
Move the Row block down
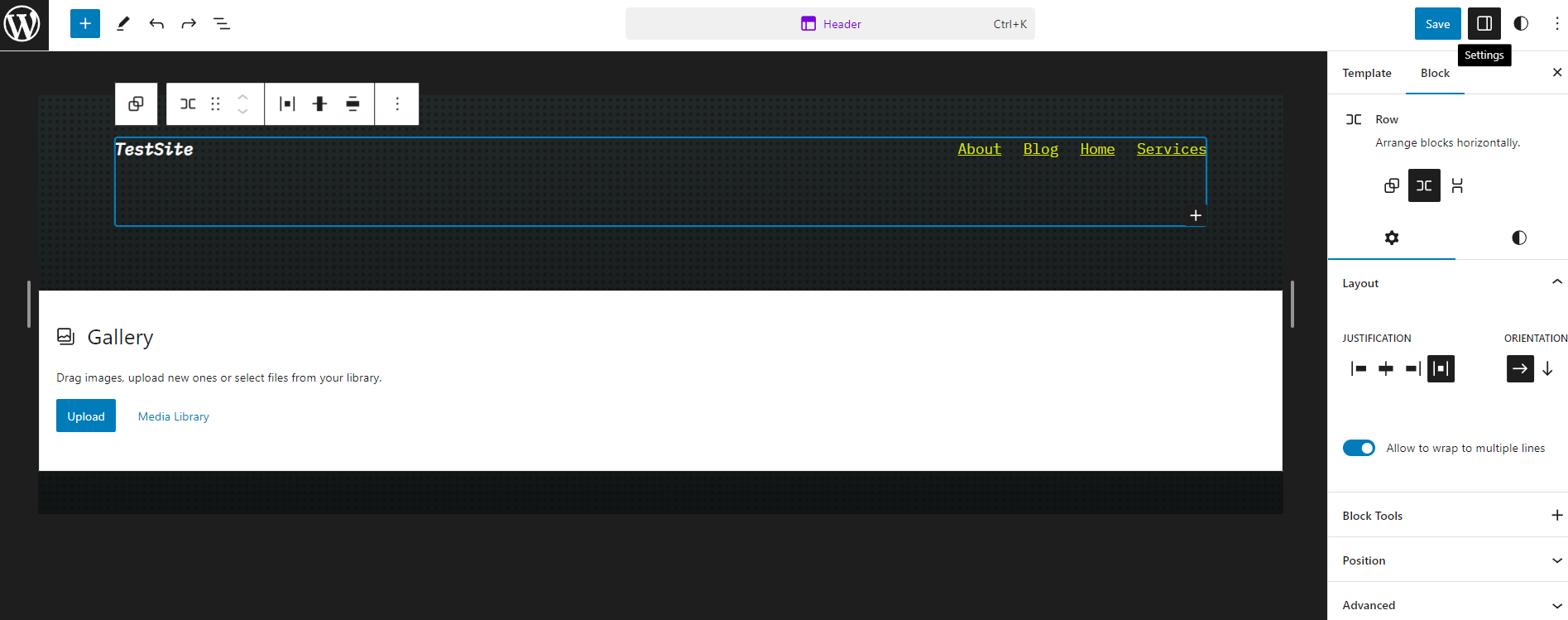click(x=242, y=111)
